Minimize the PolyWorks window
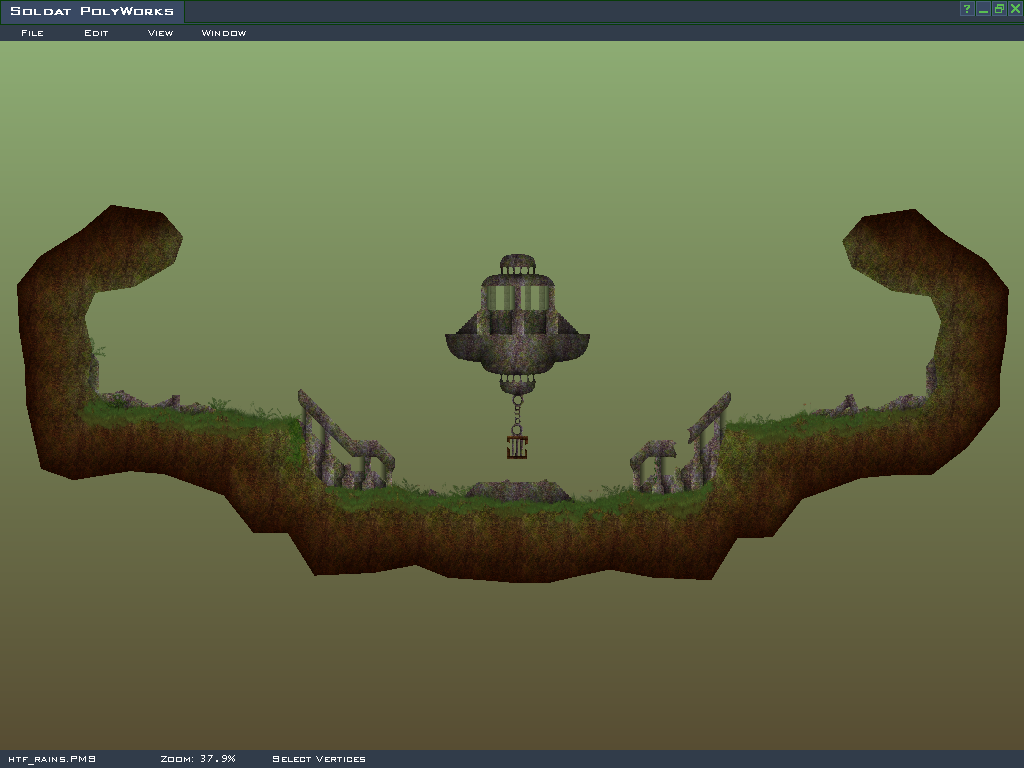The image size is (1024, 768). tap(983, 9)
